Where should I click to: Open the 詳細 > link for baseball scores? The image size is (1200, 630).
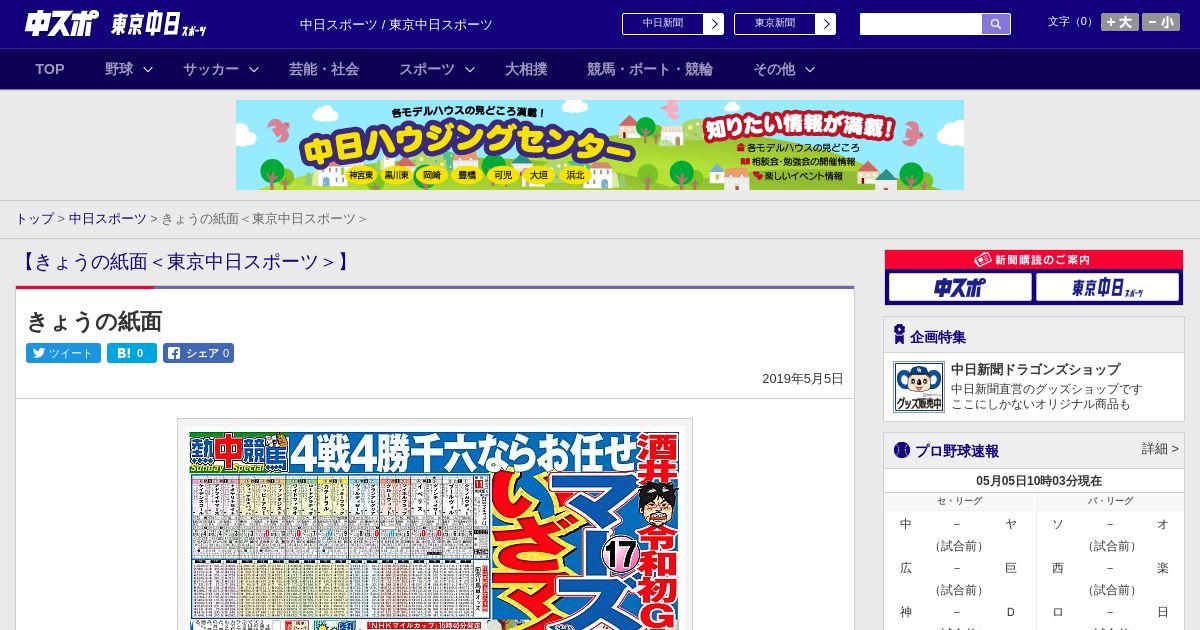[x=1160, y=449]
